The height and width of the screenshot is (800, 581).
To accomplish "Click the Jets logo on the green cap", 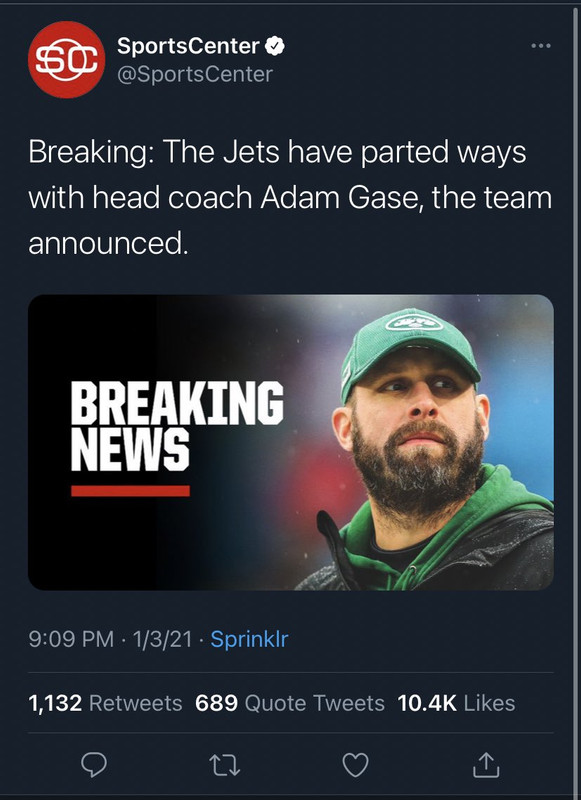I will (414, 322).
